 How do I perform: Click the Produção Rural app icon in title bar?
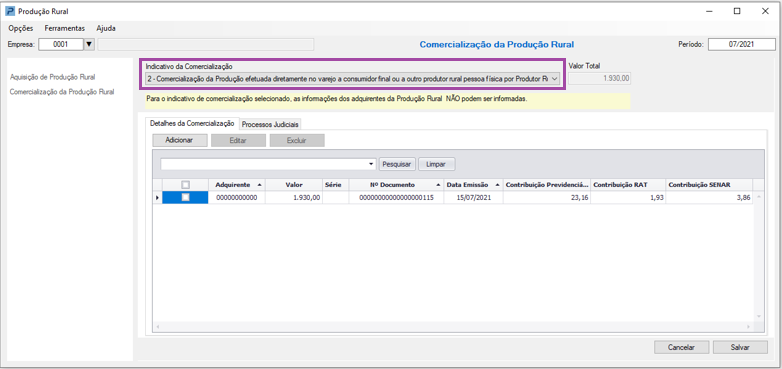10,11
